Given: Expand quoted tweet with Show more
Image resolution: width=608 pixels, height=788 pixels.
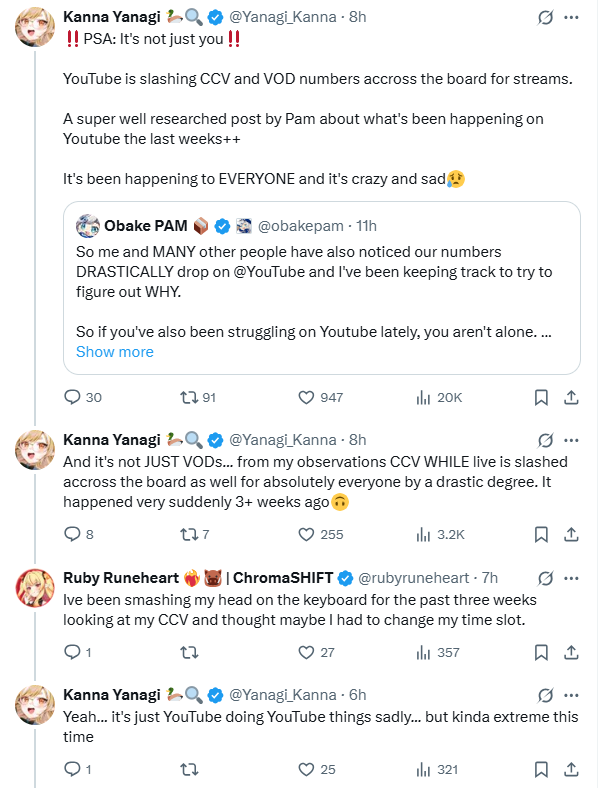Looking at the screenshot, I should click(x=115, y=351).
